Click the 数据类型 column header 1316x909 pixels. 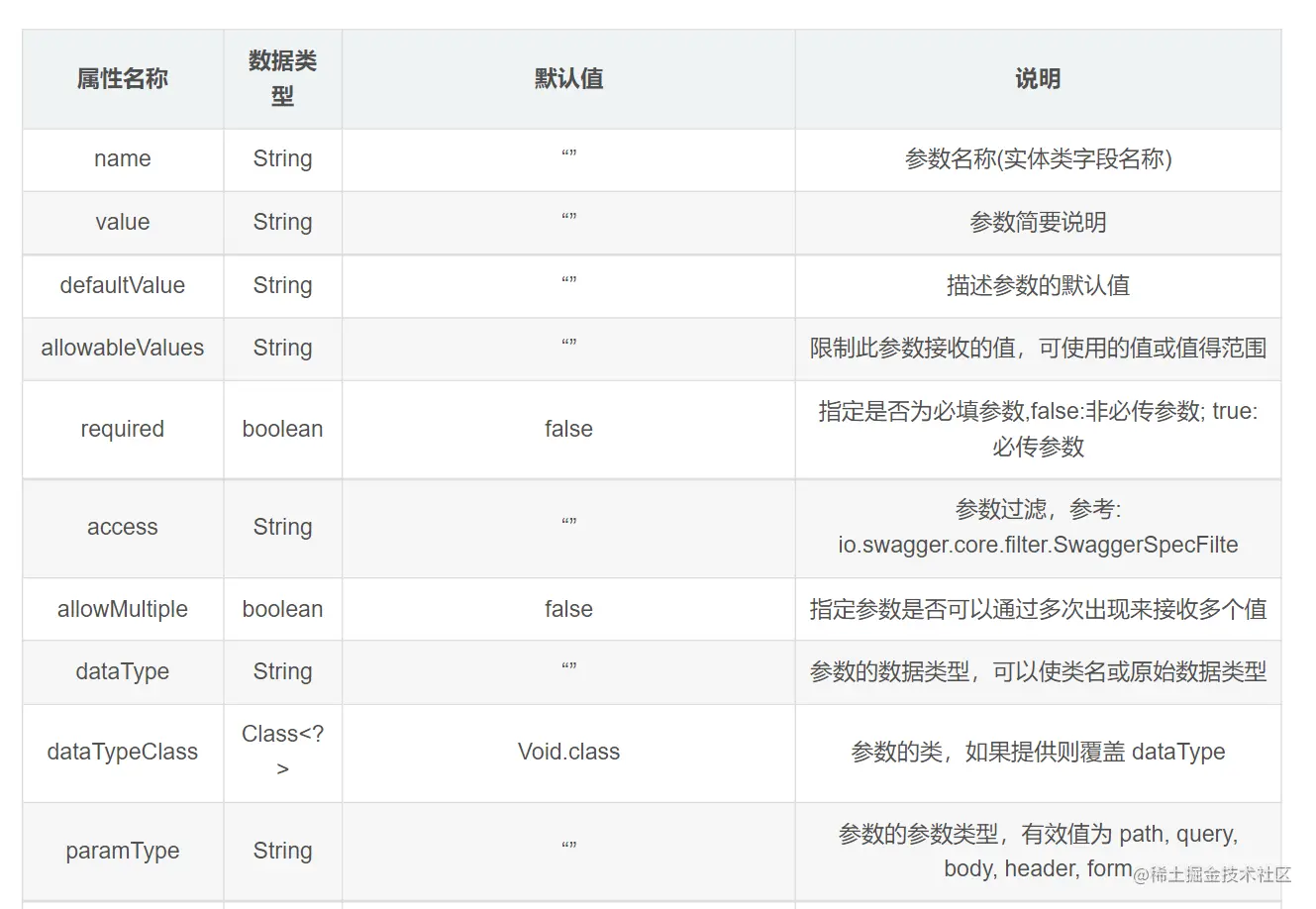[x=282, y=78]
